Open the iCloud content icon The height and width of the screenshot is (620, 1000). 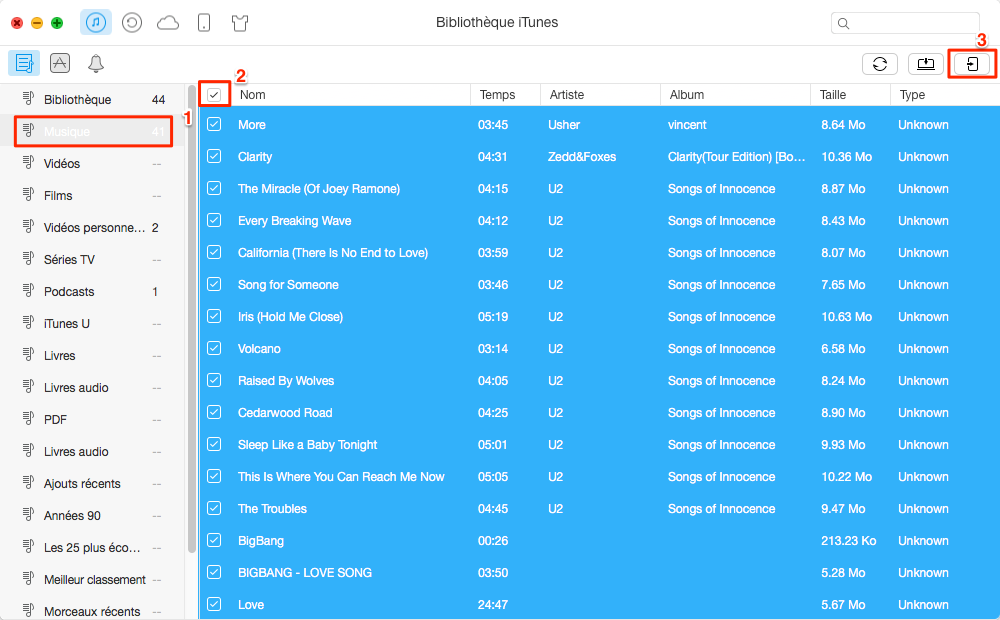point(168,24)
